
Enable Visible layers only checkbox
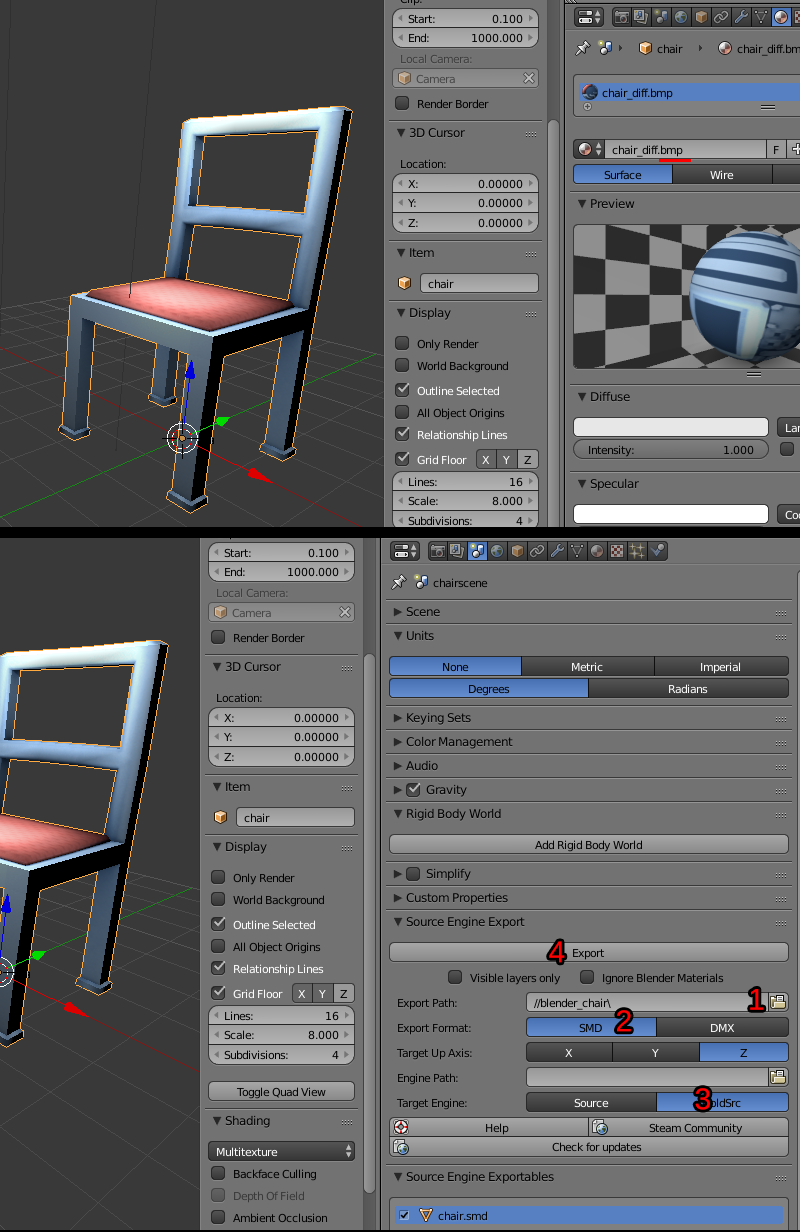tap(455, 977)
